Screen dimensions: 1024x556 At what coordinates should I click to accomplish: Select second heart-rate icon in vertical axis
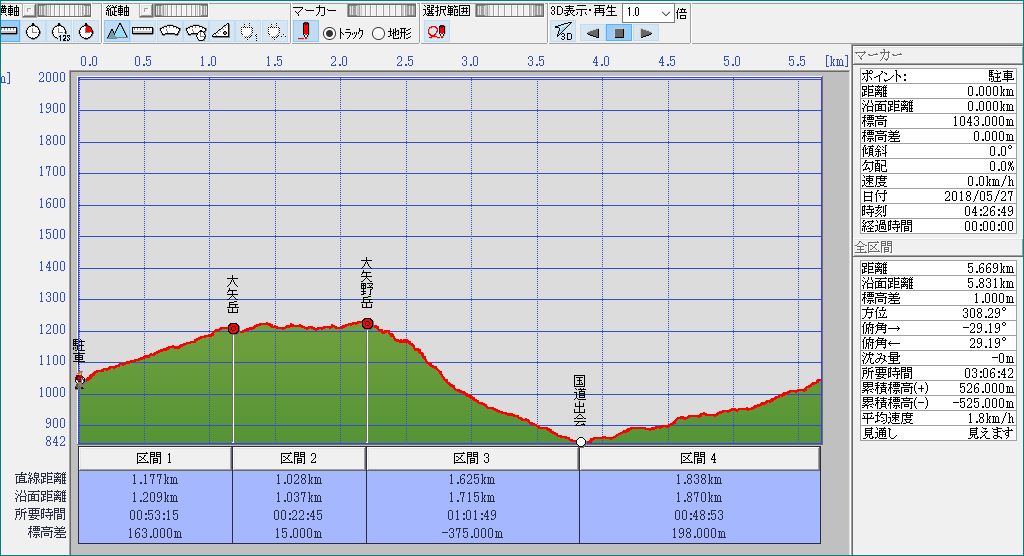[276, 31]
